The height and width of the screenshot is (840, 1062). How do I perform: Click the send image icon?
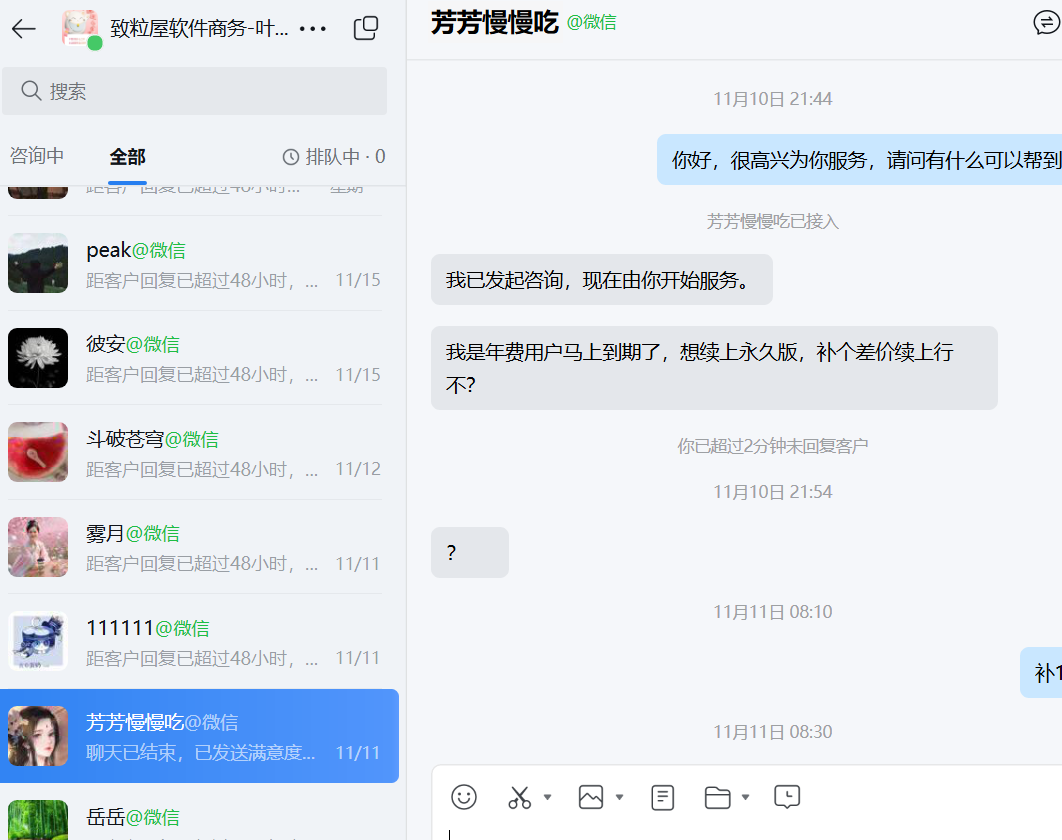pyautogui.click(x=590, y=797)
